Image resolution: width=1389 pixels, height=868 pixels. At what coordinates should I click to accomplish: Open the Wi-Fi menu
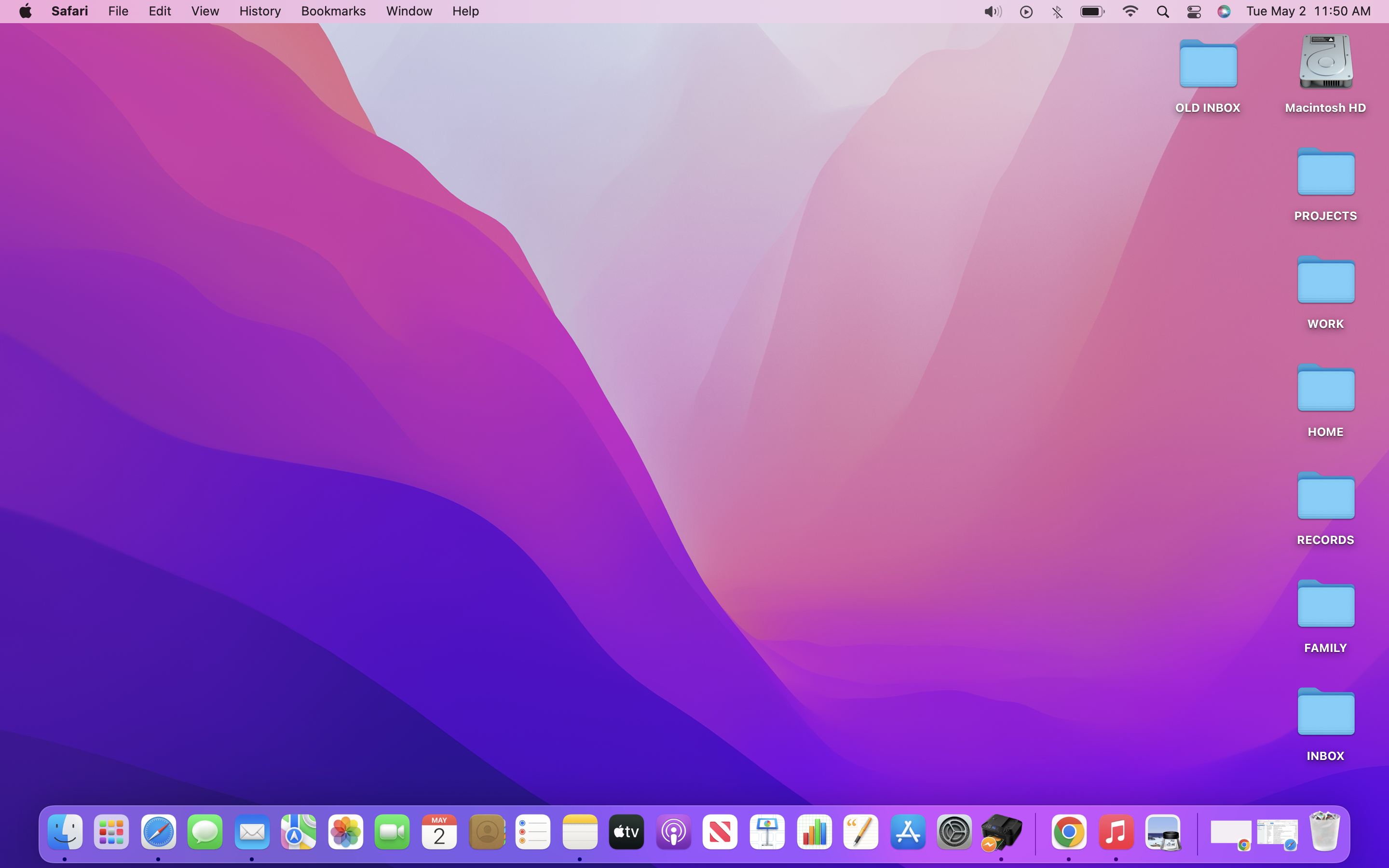1130,12
